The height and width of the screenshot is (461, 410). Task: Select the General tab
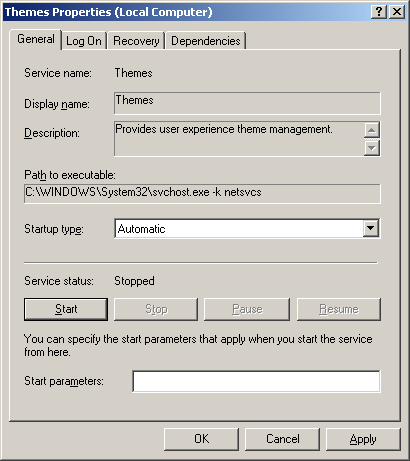[36, 39]
